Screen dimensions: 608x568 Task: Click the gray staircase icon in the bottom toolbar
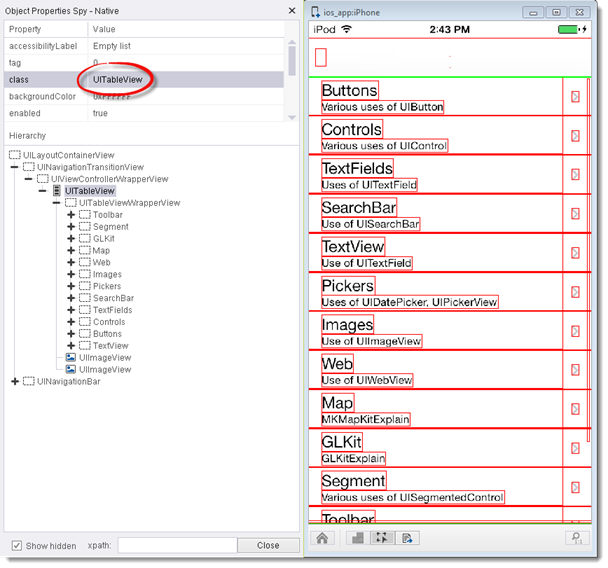point(356,537)
